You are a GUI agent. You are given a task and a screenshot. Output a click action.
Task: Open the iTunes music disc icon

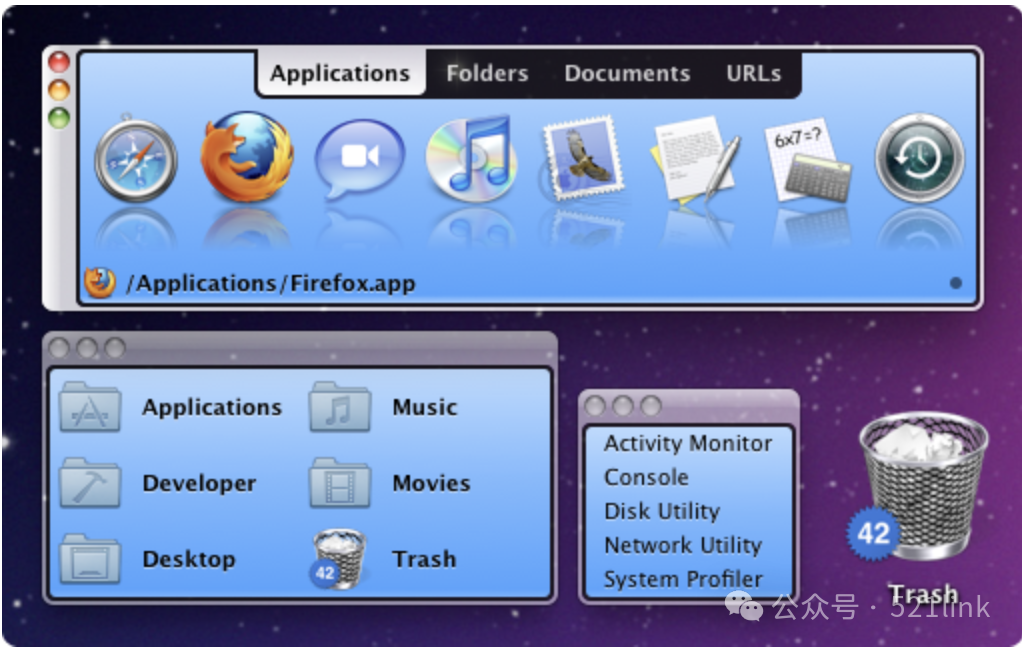pyautogui.click(x=471, y=158)
